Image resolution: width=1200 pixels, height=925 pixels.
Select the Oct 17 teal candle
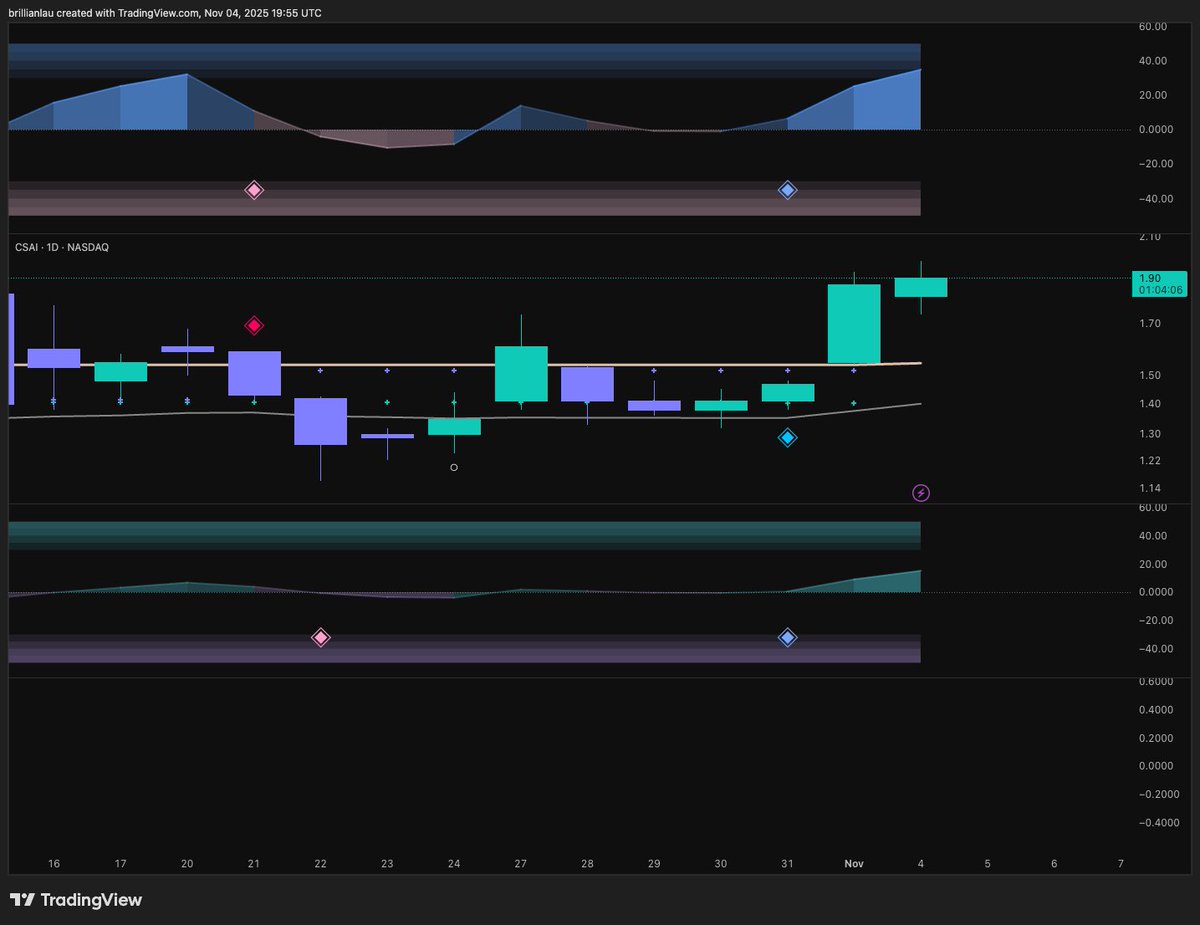pos(121,371)
